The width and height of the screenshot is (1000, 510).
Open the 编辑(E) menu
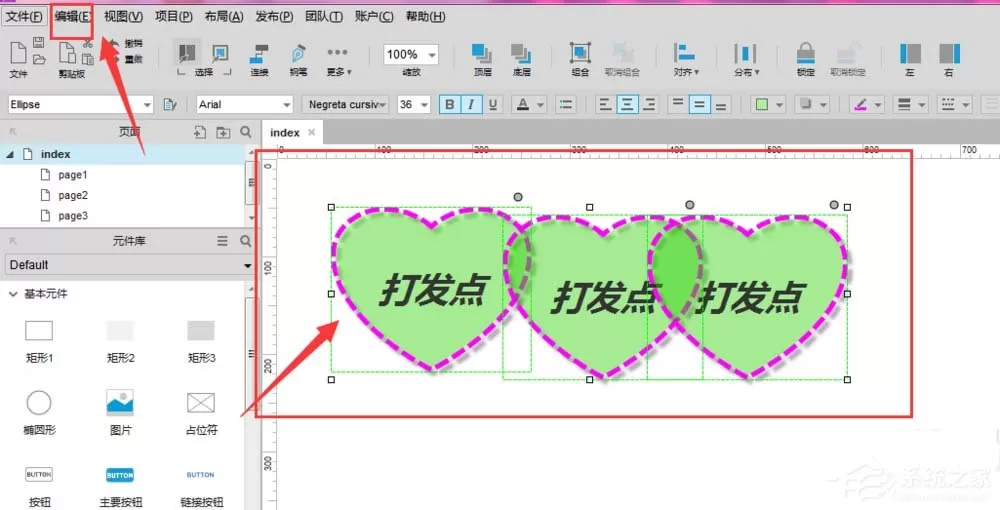coord(73,17)
